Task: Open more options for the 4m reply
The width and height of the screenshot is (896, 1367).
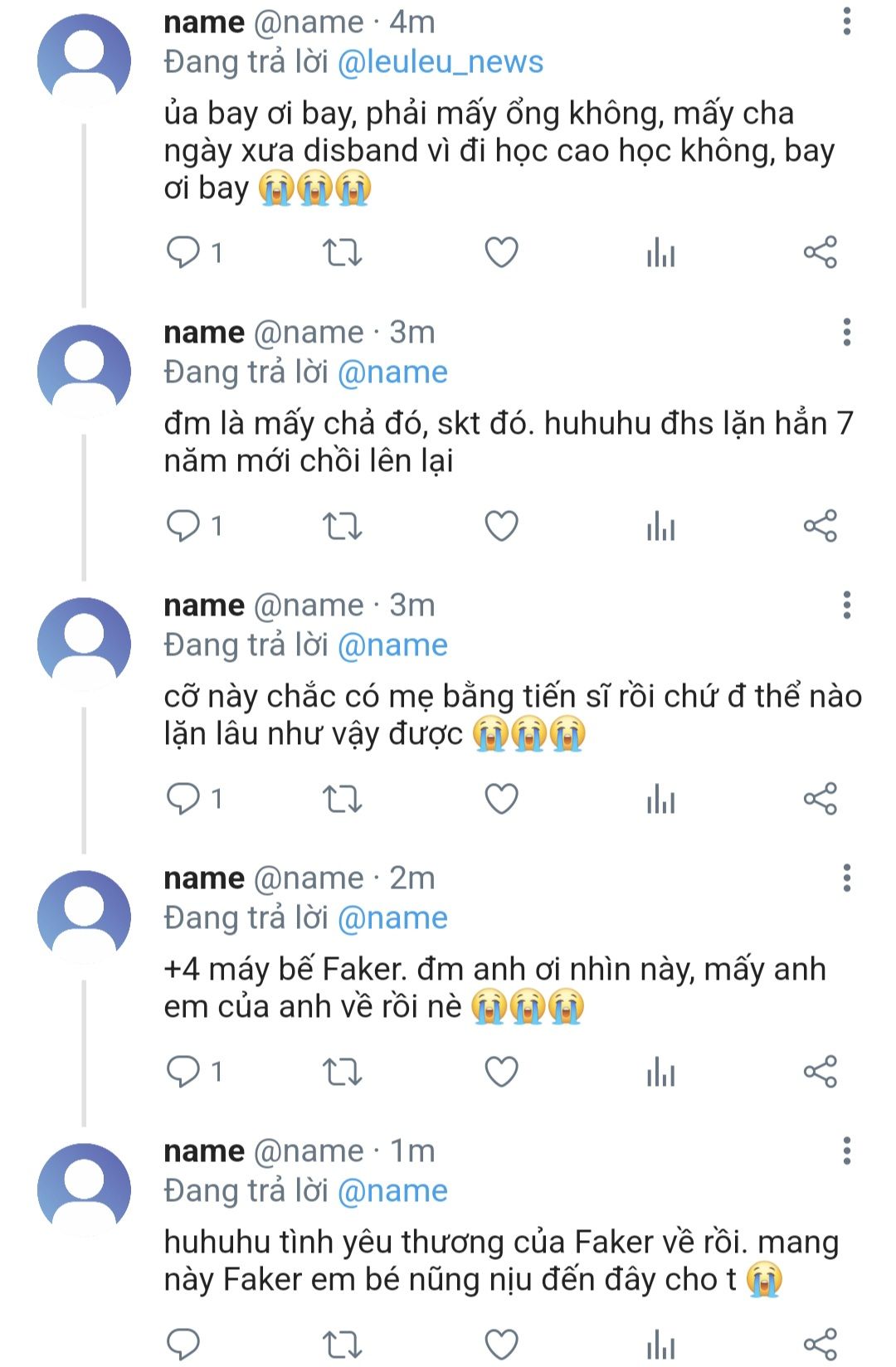Action: pos(846,22)
